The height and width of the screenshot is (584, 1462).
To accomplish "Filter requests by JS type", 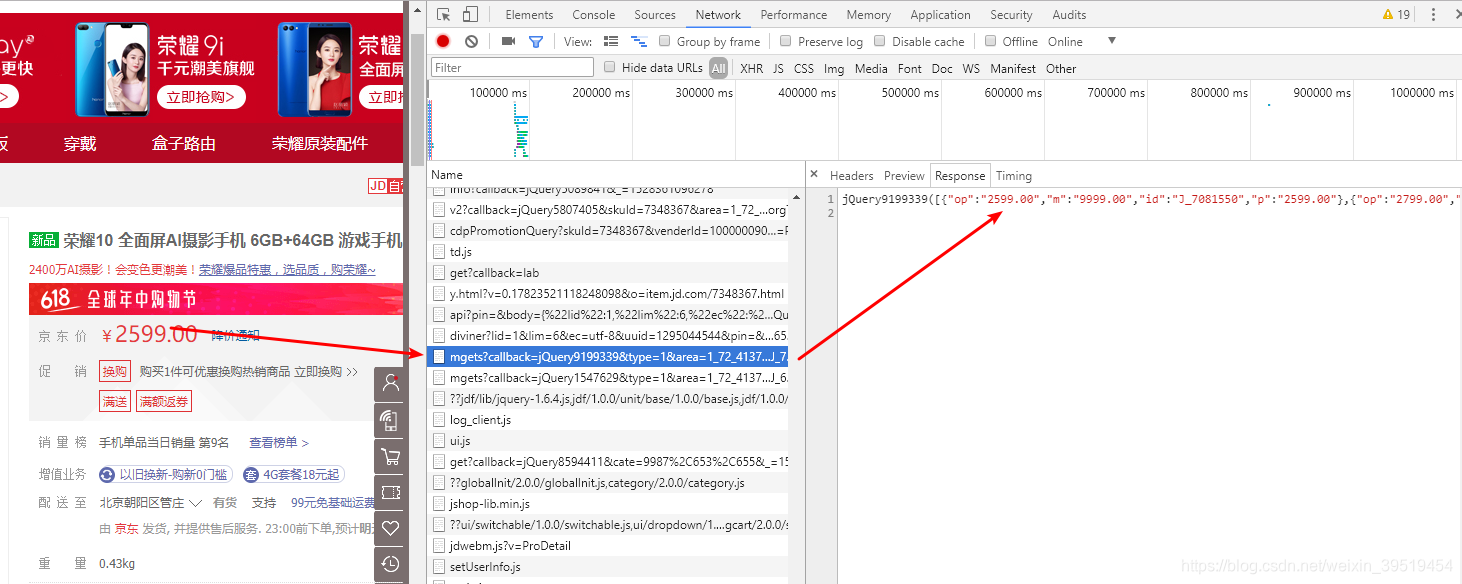I will [778, 68].
